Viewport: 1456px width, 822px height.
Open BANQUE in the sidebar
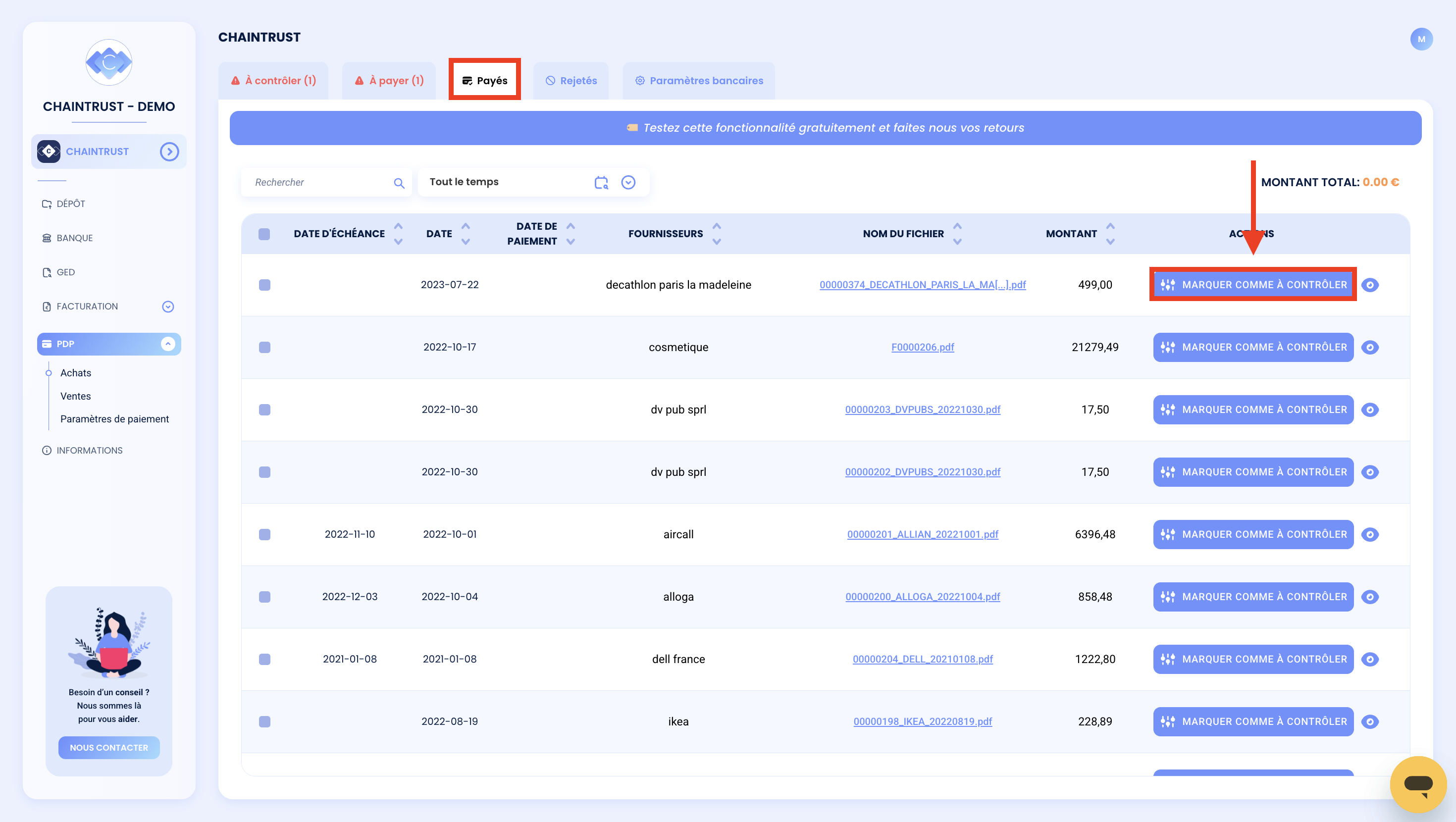coord(67,238)
